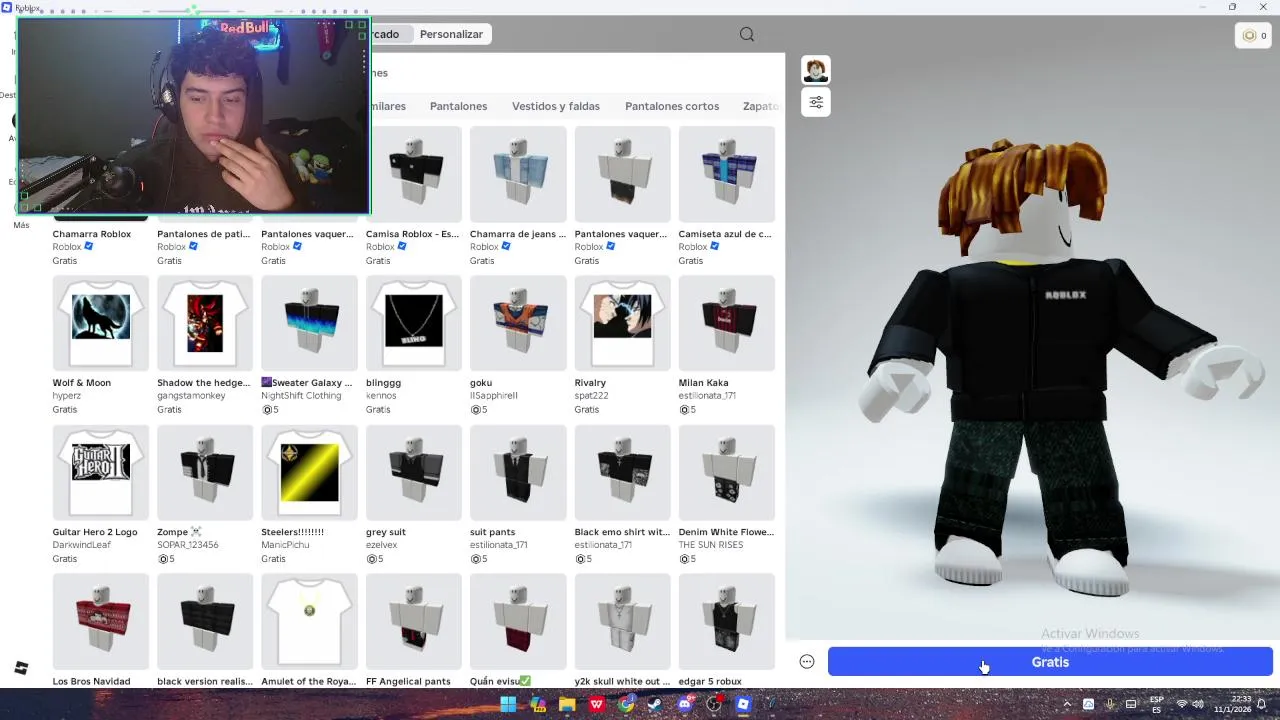The height and width of the screenshot is (720, 1280).
Task: Select the Pantalones category tab
Action: point(458,106)
